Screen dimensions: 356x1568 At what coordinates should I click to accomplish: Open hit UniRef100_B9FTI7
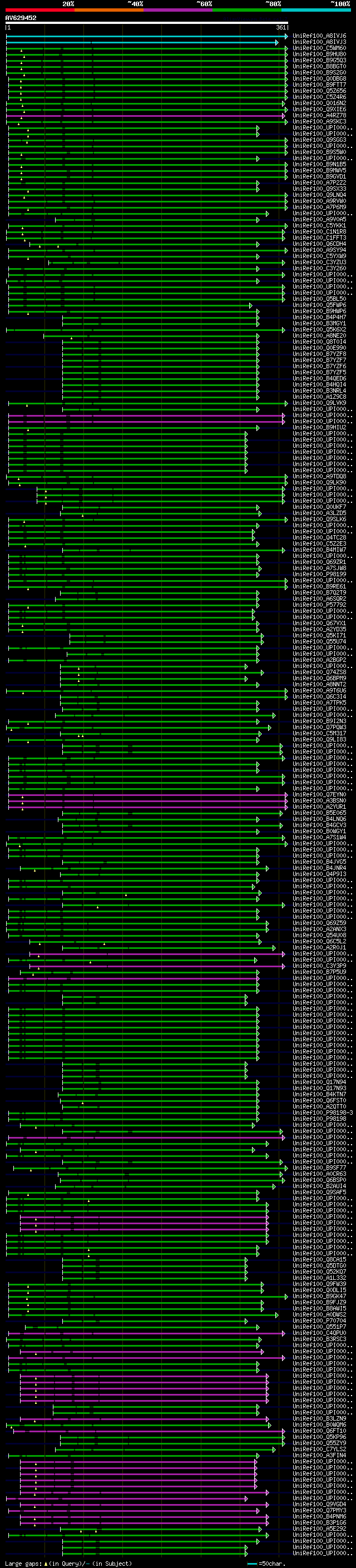[319, 85]
